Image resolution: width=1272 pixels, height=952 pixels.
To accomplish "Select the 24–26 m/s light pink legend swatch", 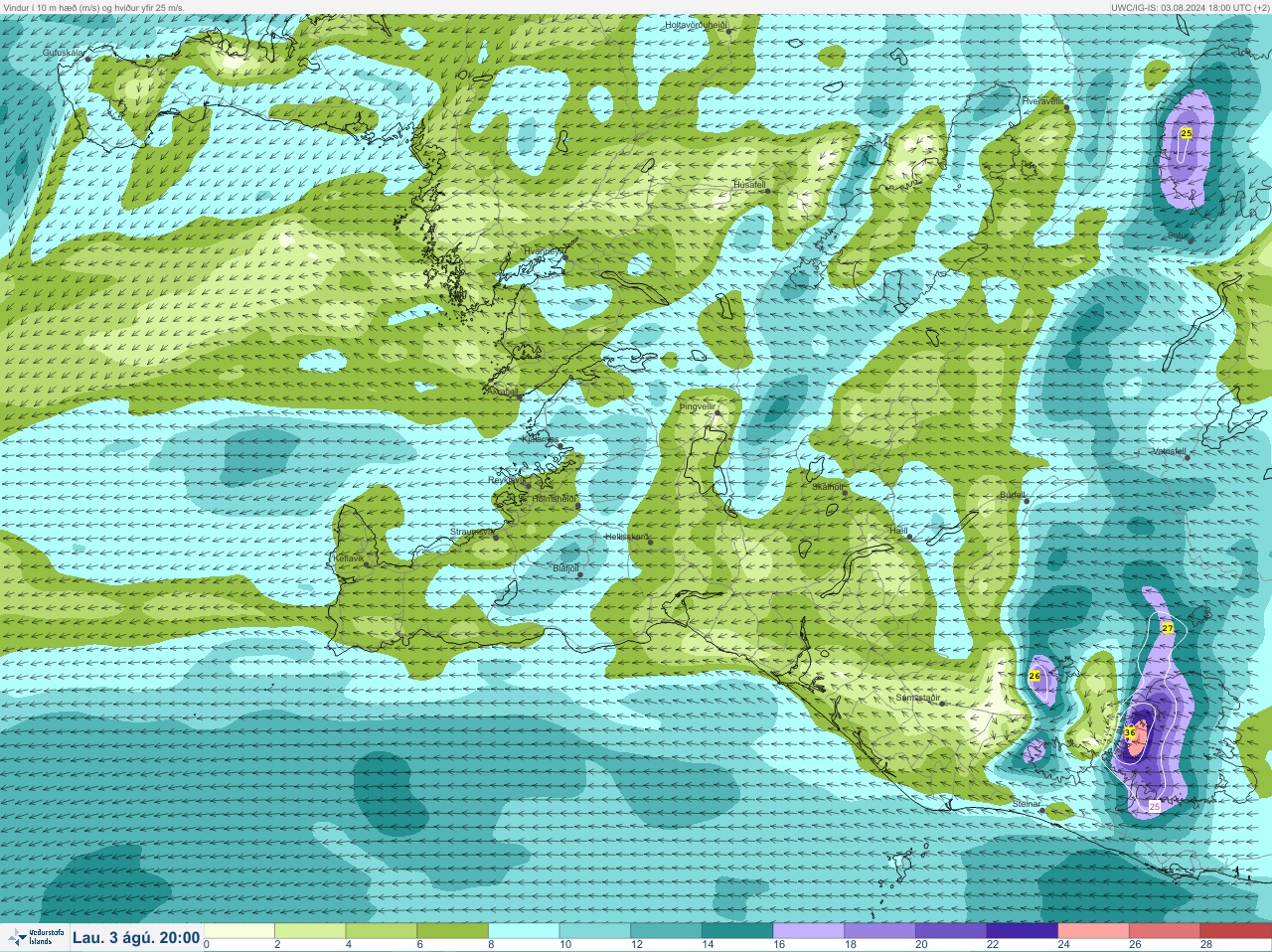I will (x=1093, y=931).
